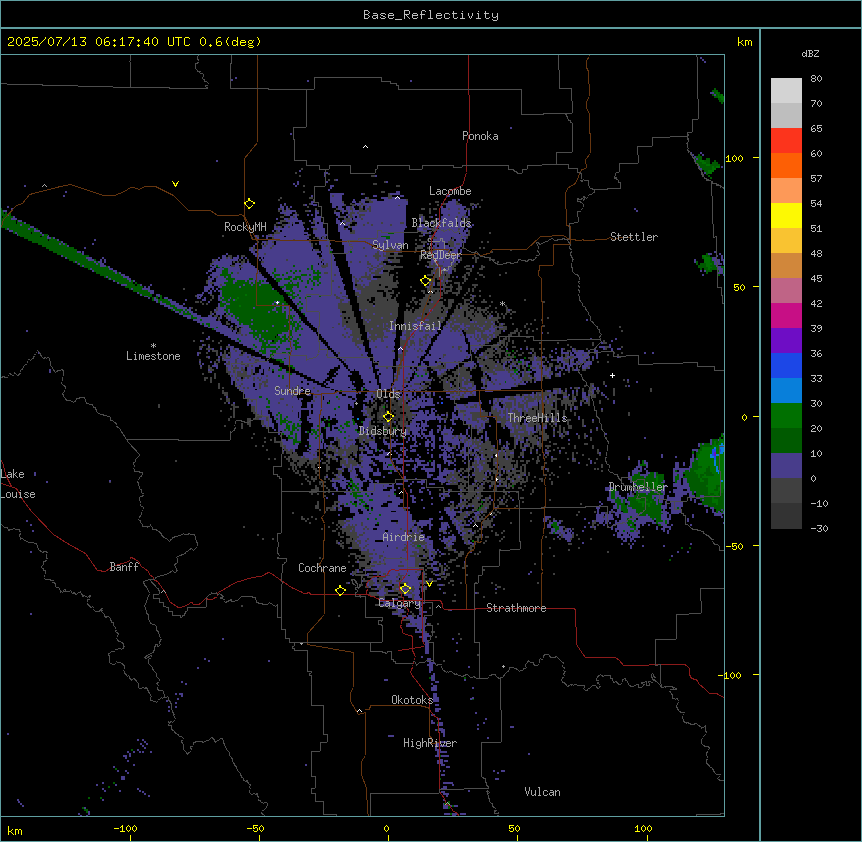
Task: Click the 50 tick on bottom axis
Action: (x=515, y=829)
